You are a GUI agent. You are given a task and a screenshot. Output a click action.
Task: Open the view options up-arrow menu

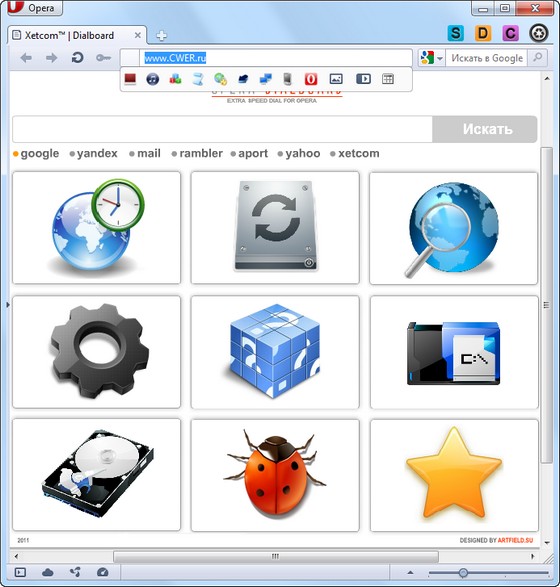tap(410, 572)
